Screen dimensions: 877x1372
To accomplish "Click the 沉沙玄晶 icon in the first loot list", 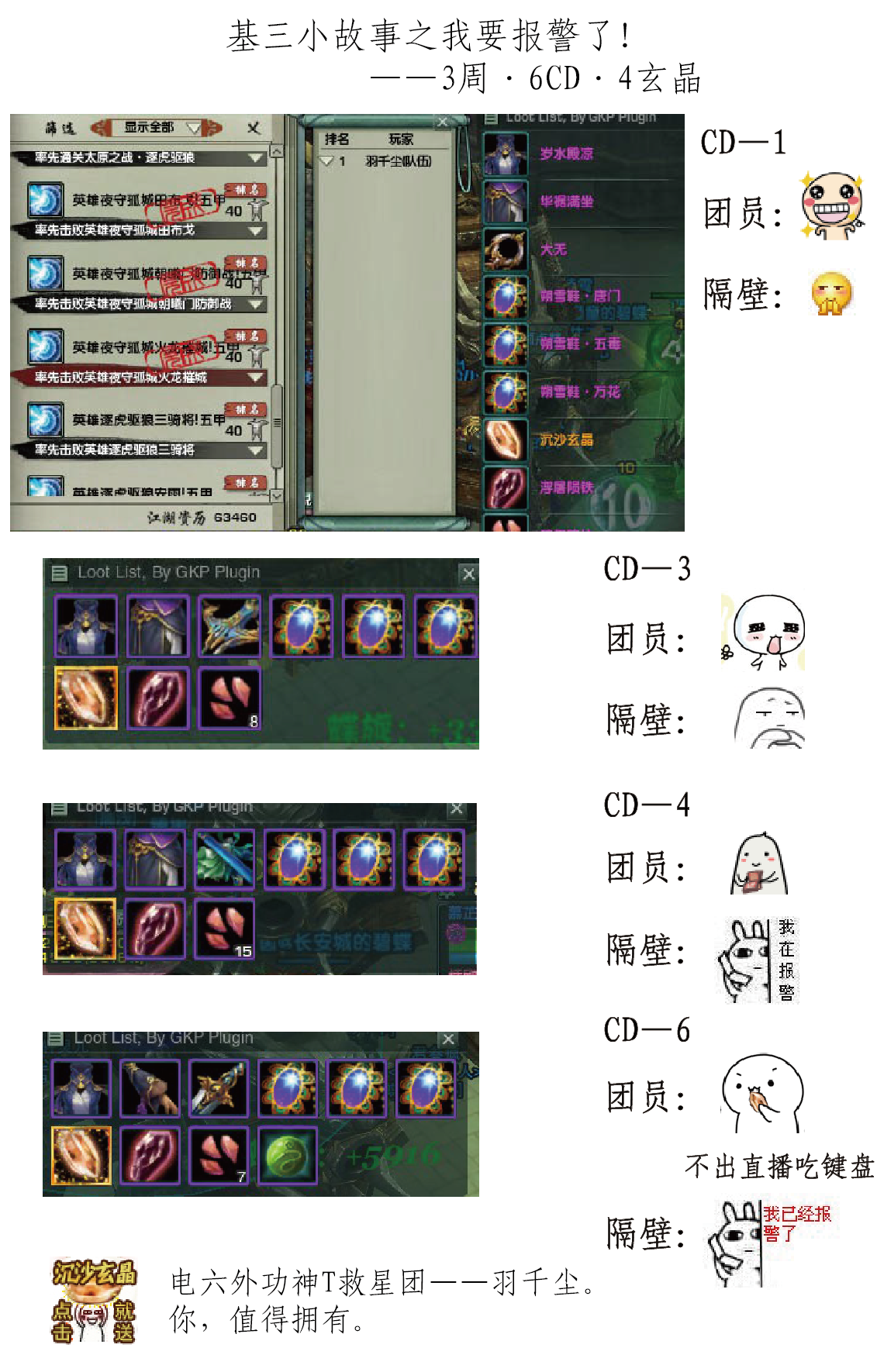I will 506,440.
